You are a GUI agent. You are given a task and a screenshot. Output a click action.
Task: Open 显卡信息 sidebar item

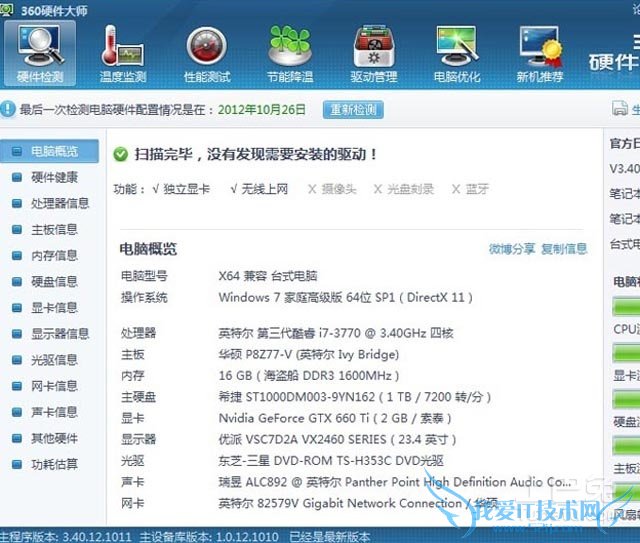pyautogui.click(x=49, y=308)
